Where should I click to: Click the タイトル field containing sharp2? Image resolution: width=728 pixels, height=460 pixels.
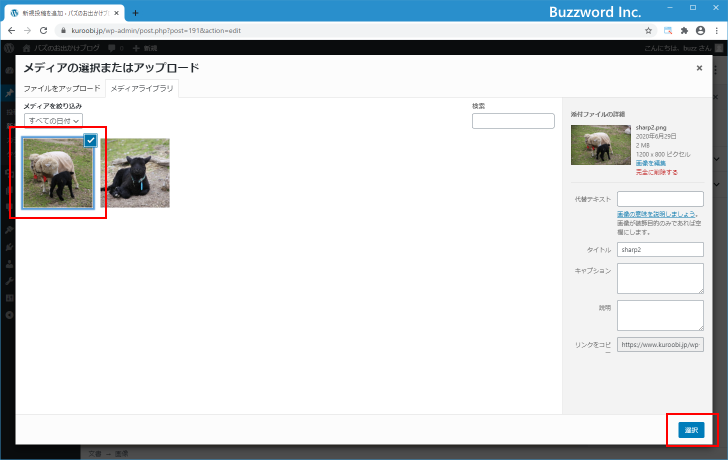[x=660, y=249]
